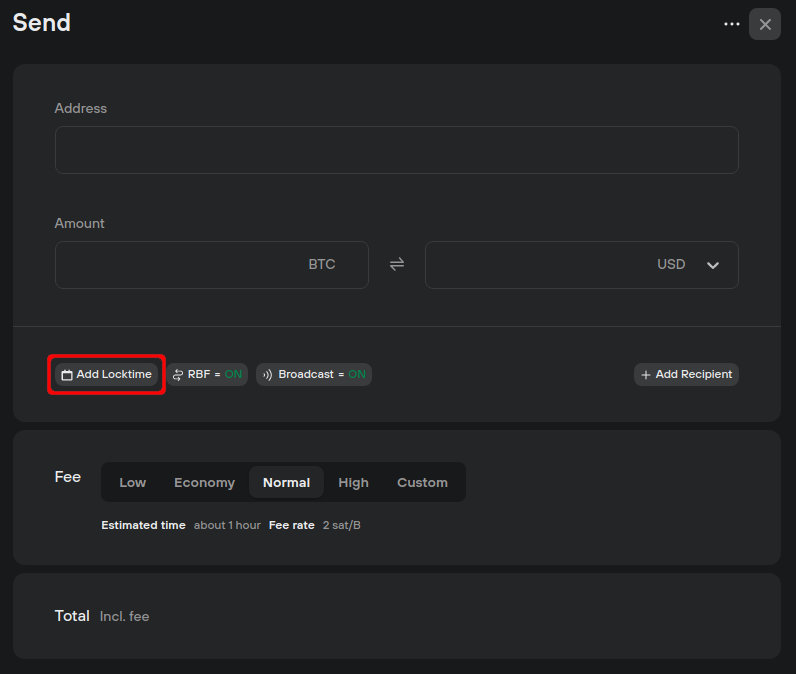Click the RBF replace icon
This screenshot has height=674, width=796.
coord(178,375)
